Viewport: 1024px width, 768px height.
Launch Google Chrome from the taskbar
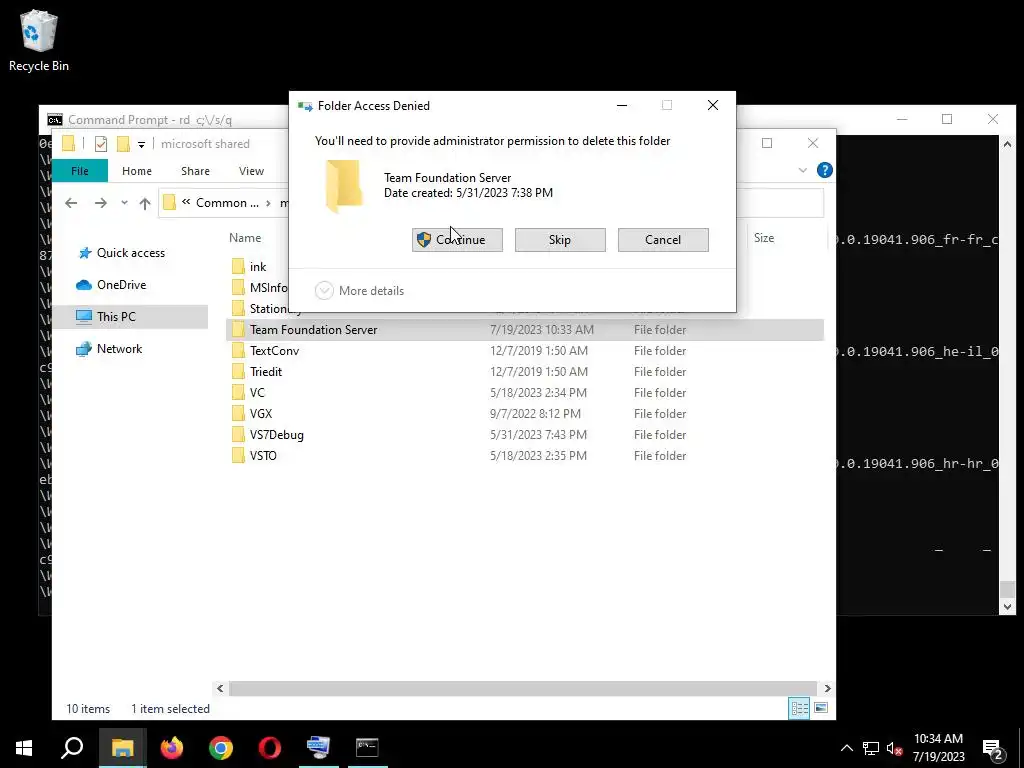[x=221, y=748]
